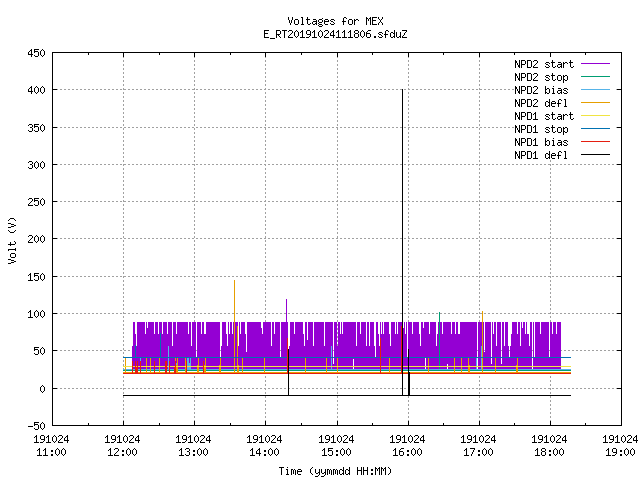
Task: Click the -50 y-axis tick label
Action: tap(36, 426)
